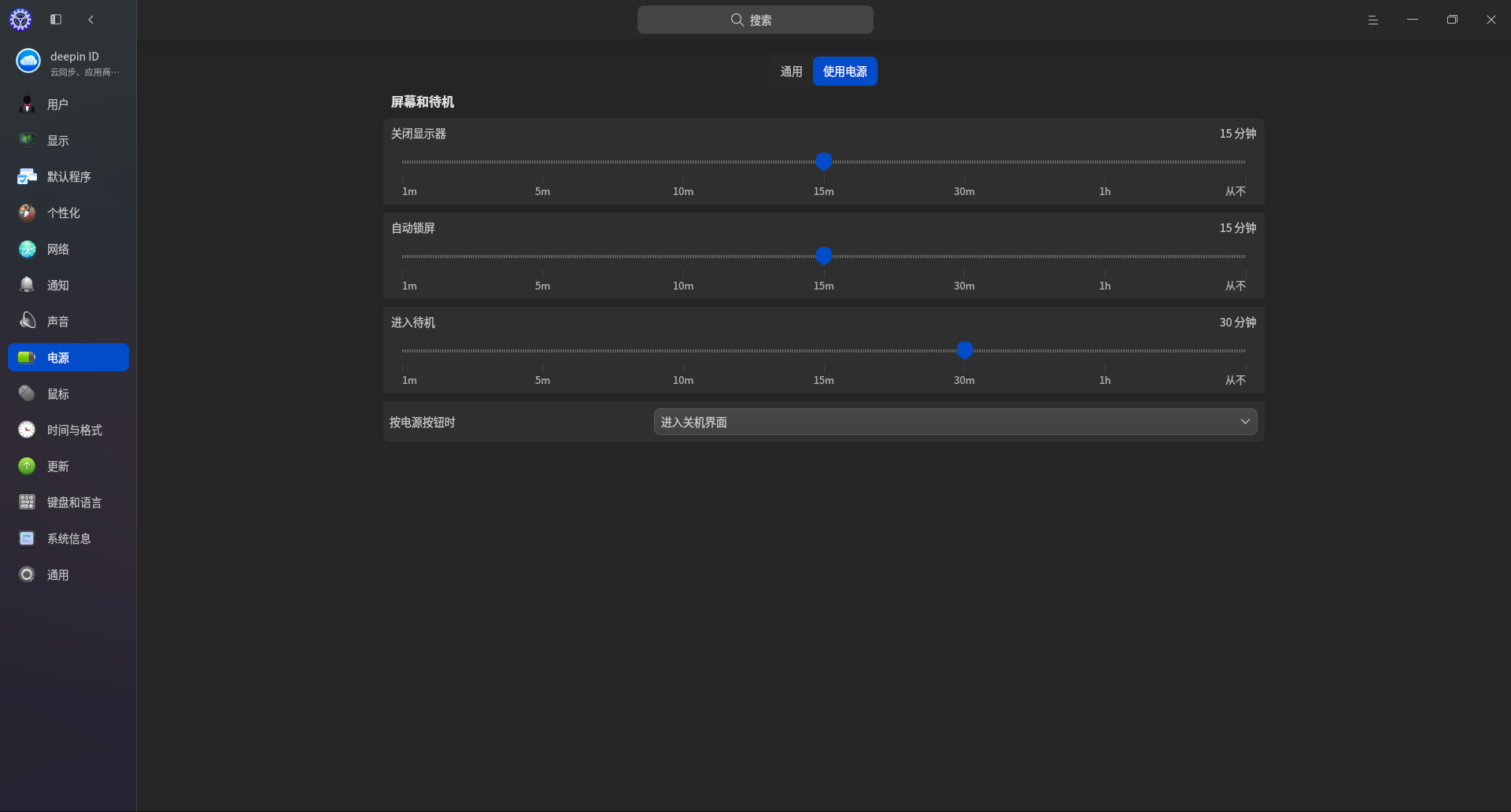Open the hamburger main menu
The width and height of the screenshot is (1511, 812).
coord(1373,20)
